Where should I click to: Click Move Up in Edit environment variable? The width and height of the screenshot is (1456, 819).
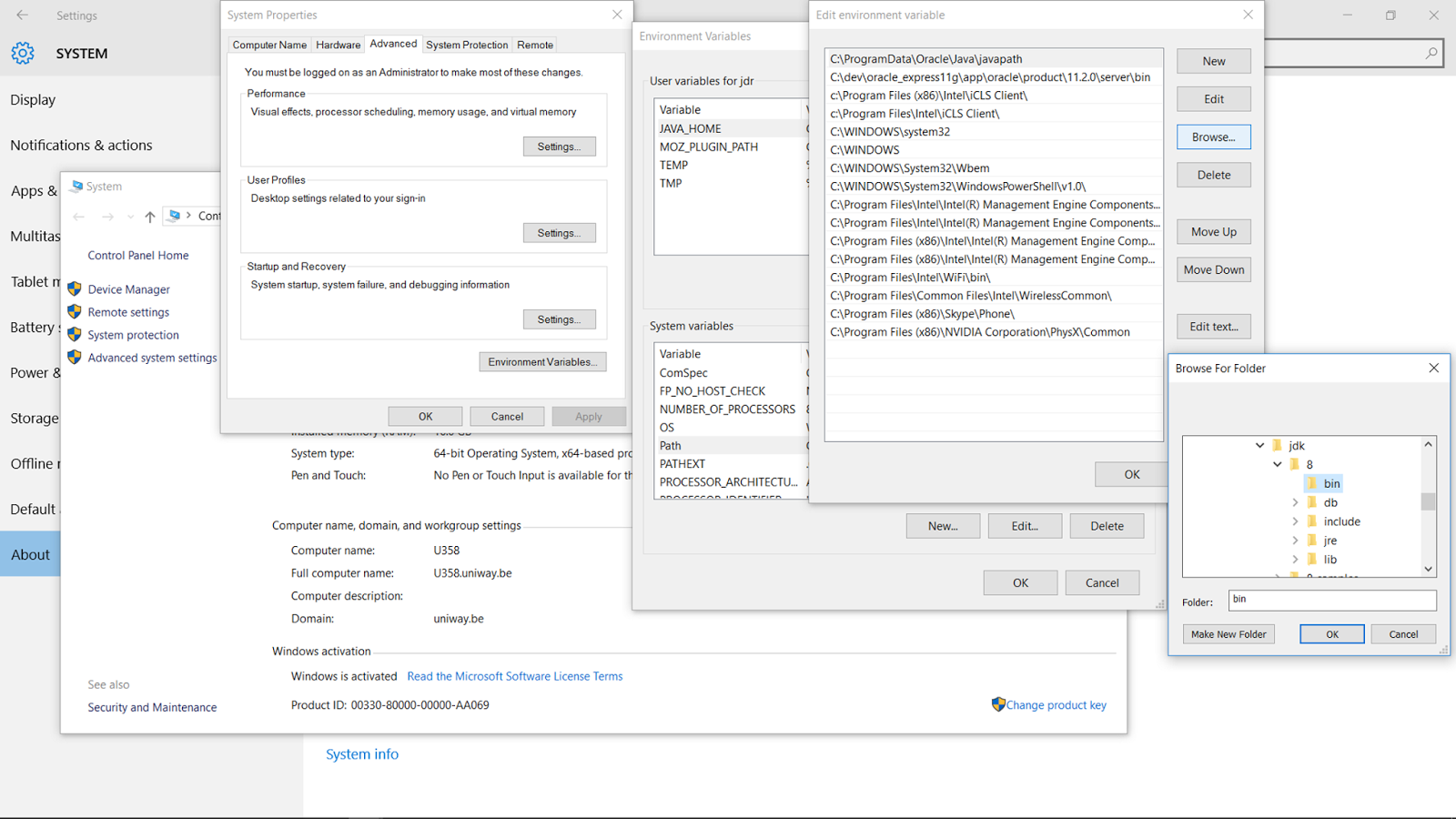[x=1213, y=231]
